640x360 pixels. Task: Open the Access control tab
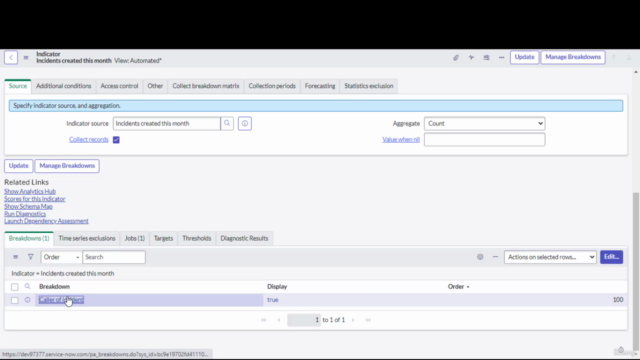(119, 86)
